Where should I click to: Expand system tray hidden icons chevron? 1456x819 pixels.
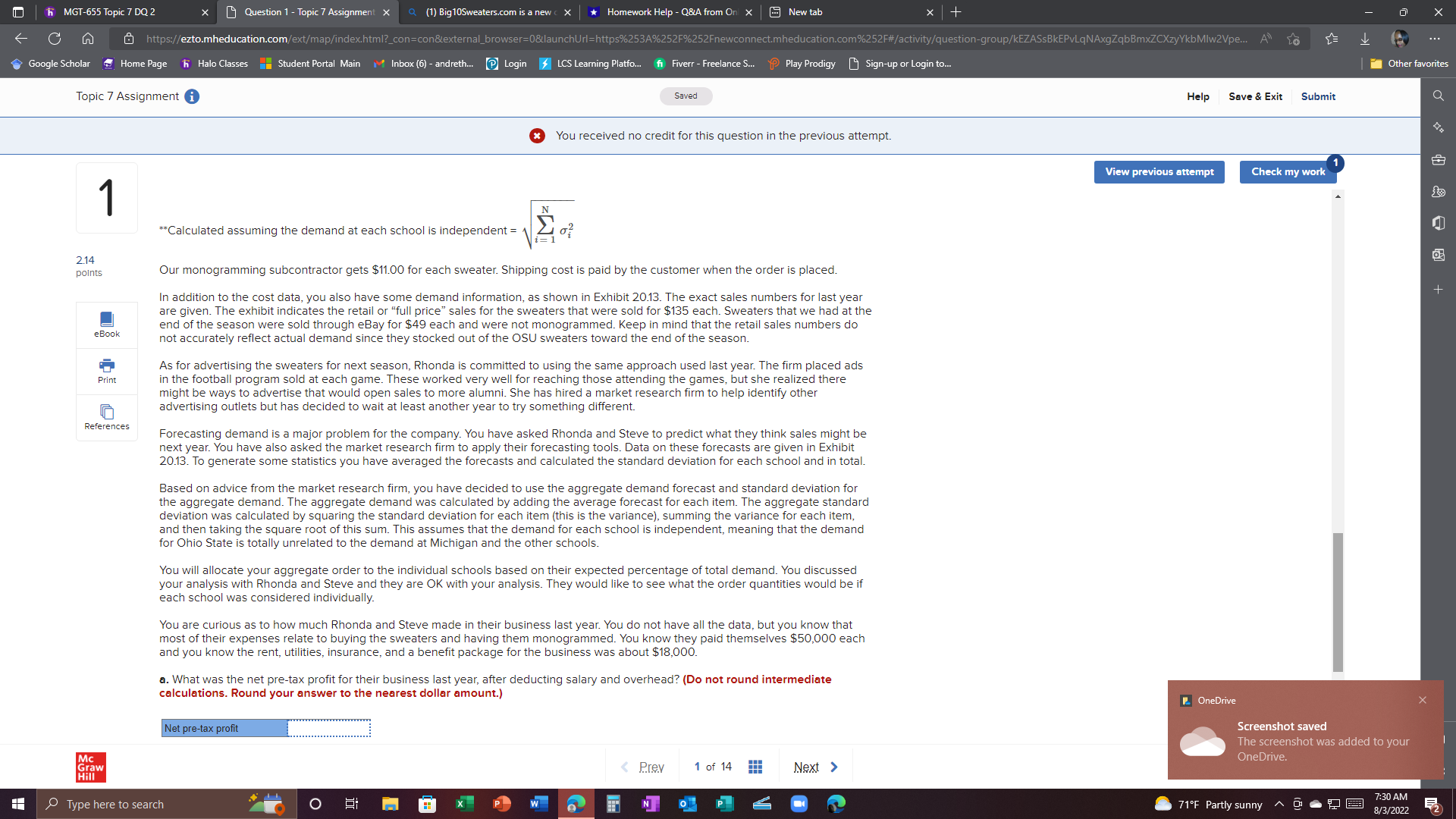click(1279, 804)
